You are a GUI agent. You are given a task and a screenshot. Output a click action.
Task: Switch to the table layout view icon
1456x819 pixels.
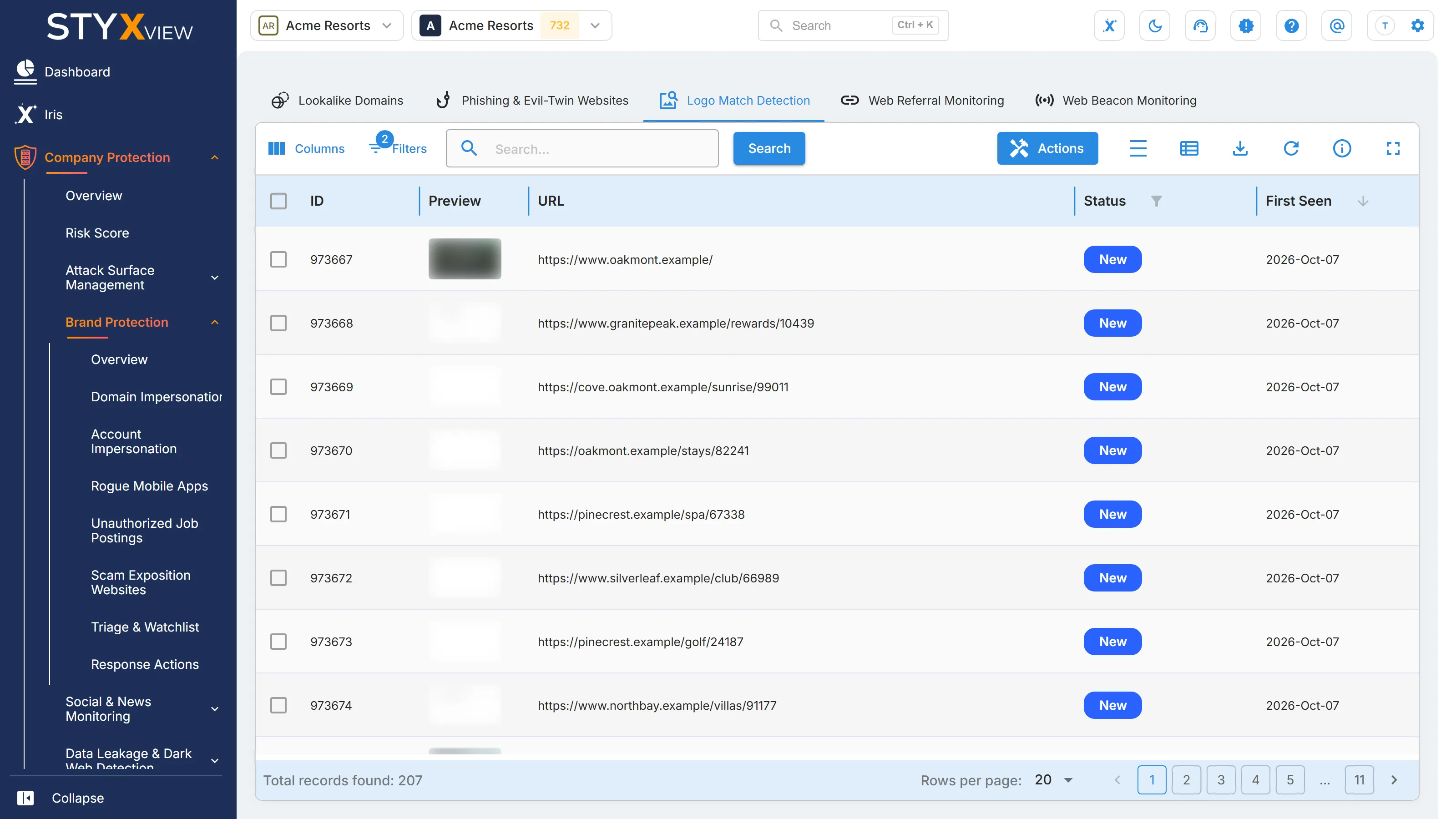1189,149
